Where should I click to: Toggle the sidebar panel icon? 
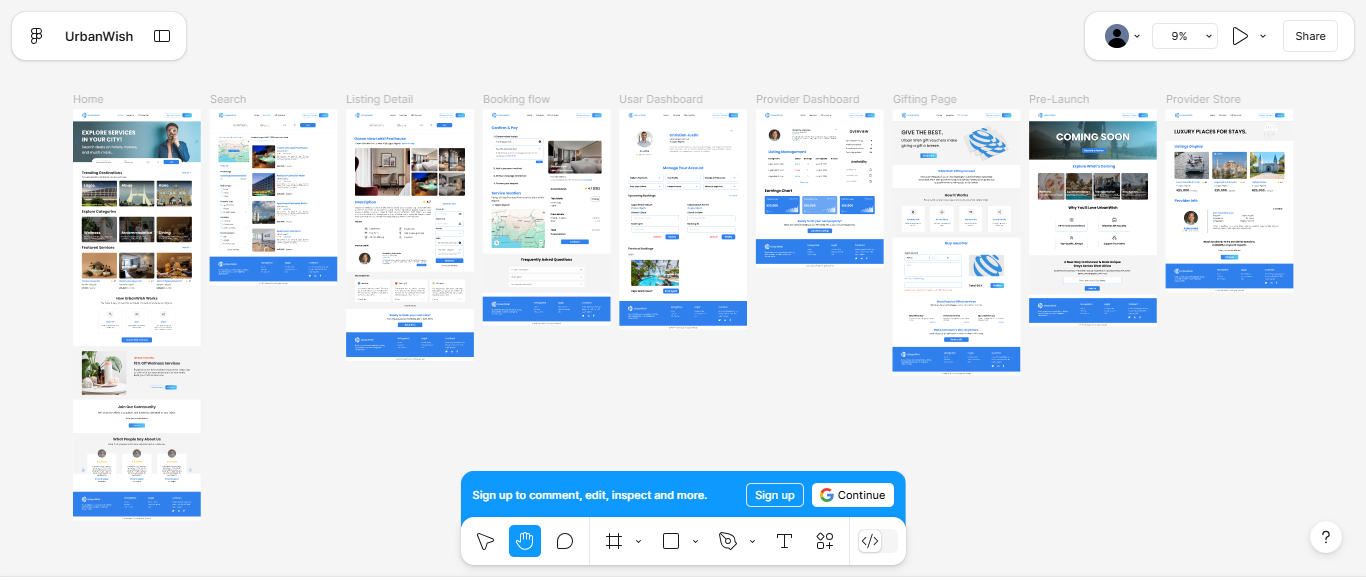(162, 36)
